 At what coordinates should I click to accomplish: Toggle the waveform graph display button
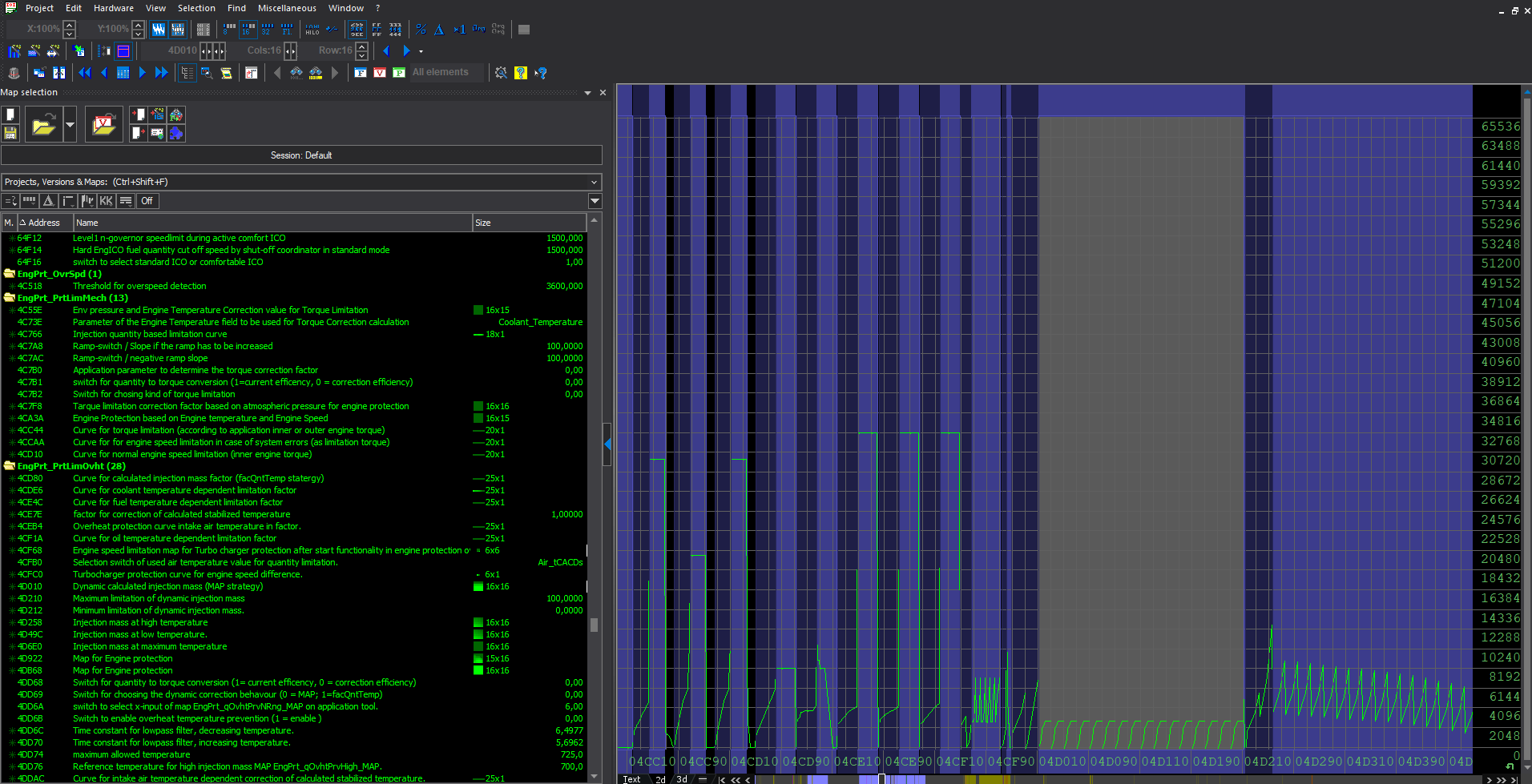coord(159,30)
